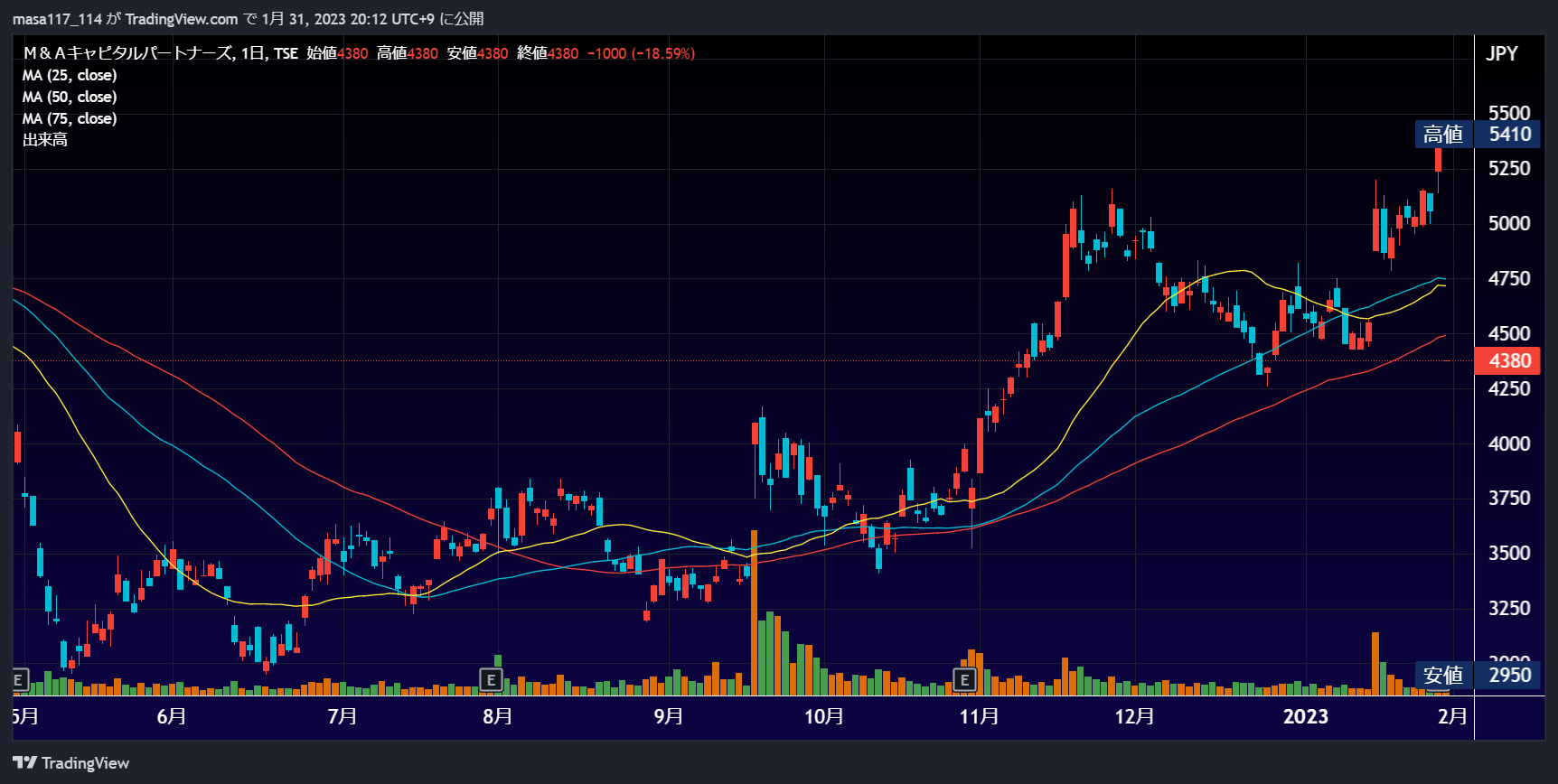Click the earnings E marker near August
Viewport: 1558px width, 784px height.
491,680
